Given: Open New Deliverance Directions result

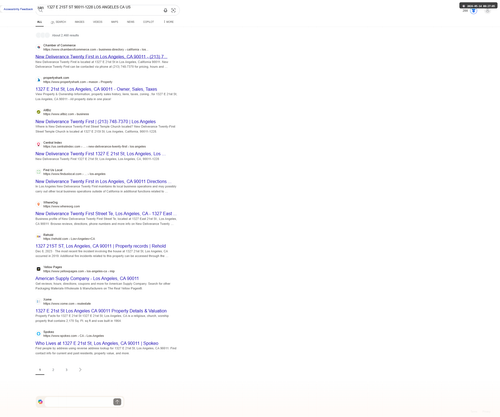Looking at the screenshot, I should (x=103, y=181).
